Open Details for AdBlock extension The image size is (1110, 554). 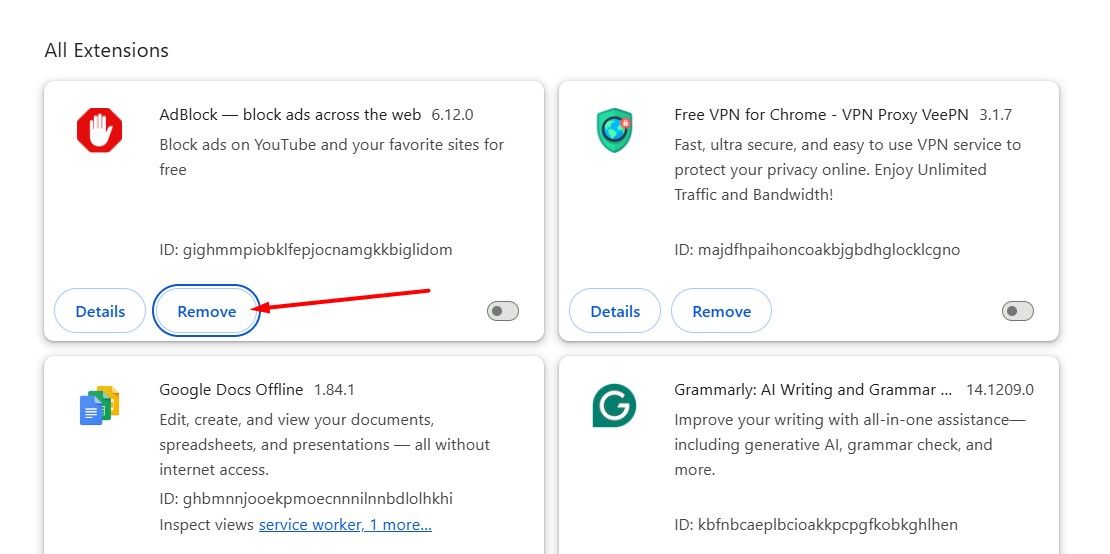(x=100, y=311)
